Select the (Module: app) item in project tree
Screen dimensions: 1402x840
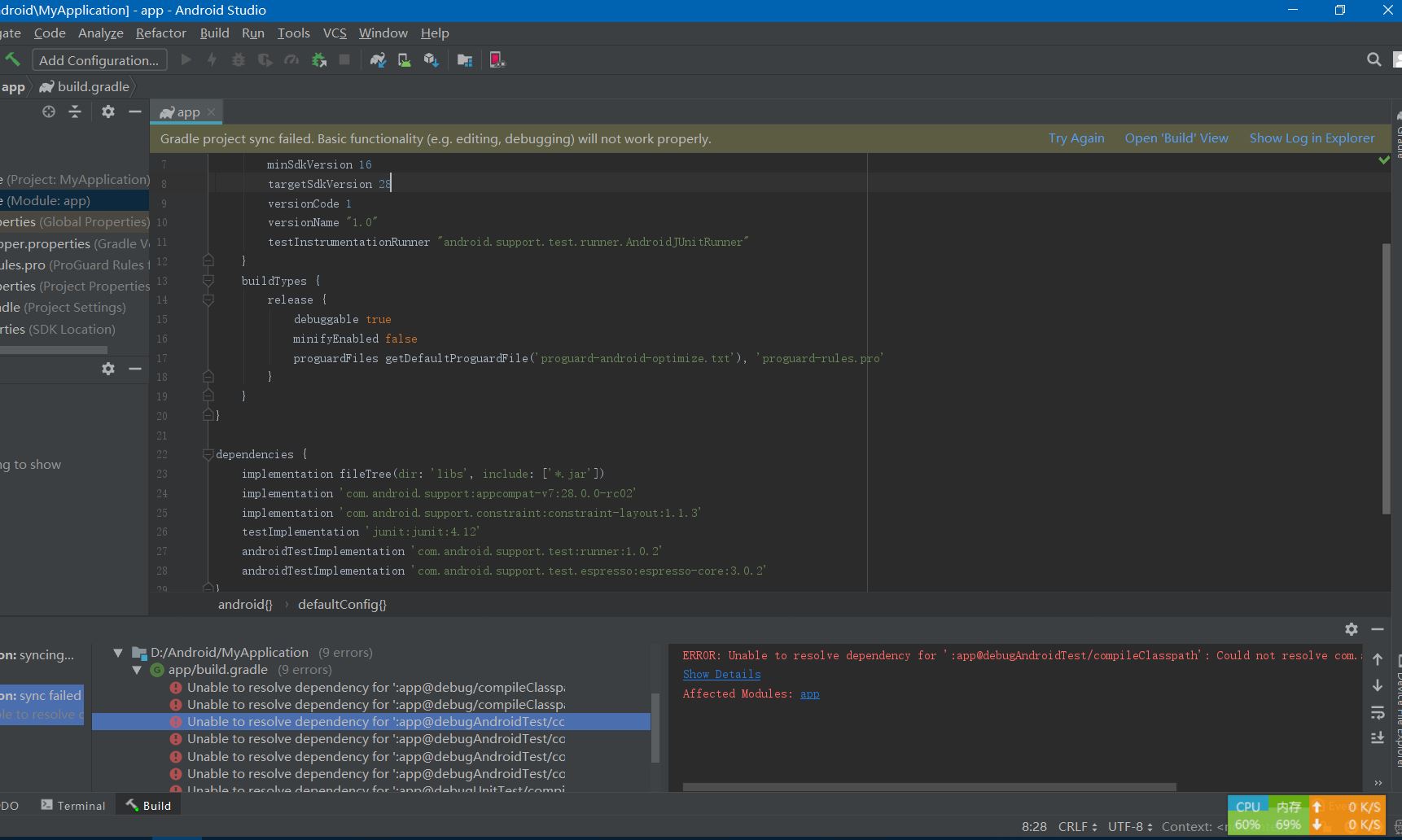(x=74, y=201)
